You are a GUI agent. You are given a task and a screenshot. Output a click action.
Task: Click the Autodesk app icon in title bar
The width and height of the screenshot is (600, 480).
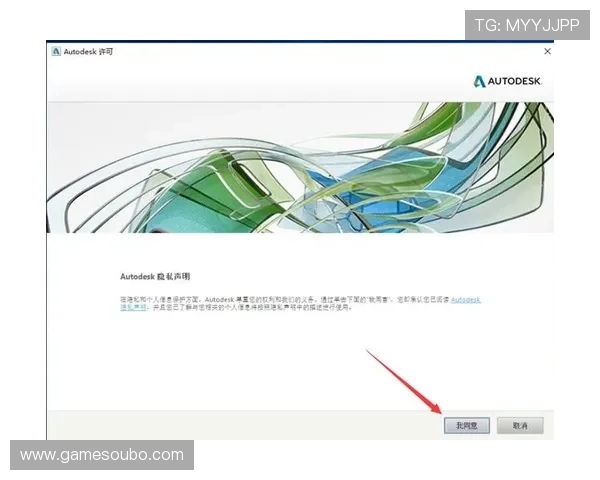[x=56, y=51]
